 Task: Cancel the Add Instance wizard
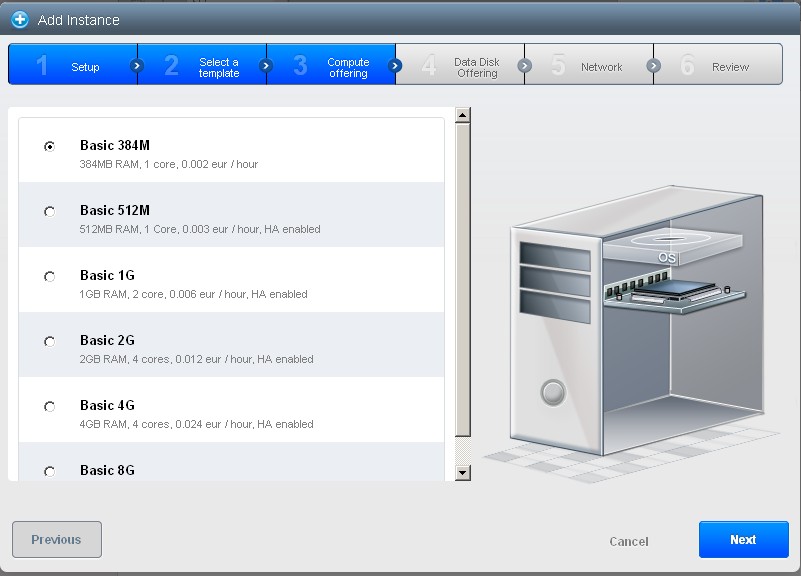click(628, 541)
